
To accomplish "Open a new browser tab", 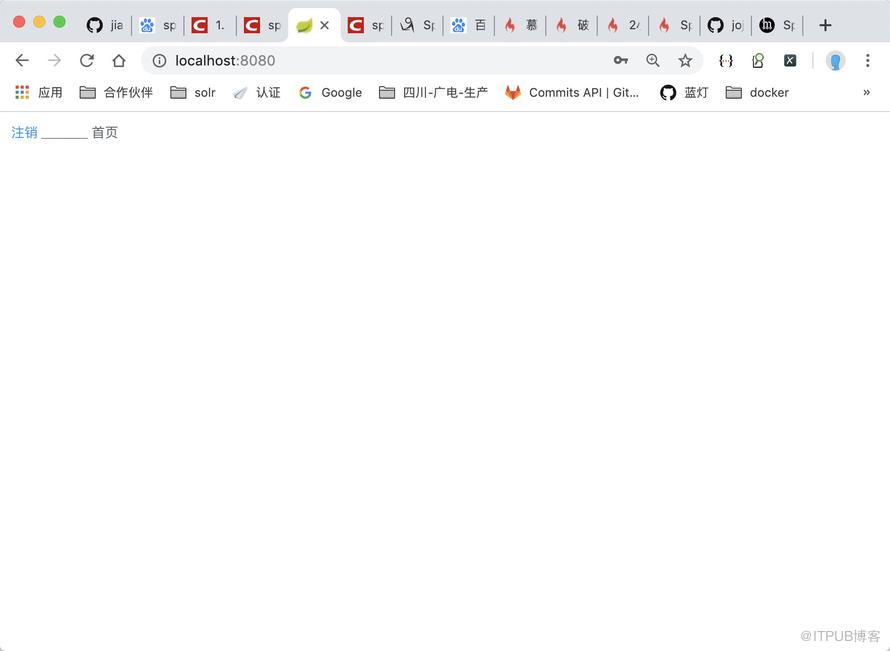I will 825,25.
